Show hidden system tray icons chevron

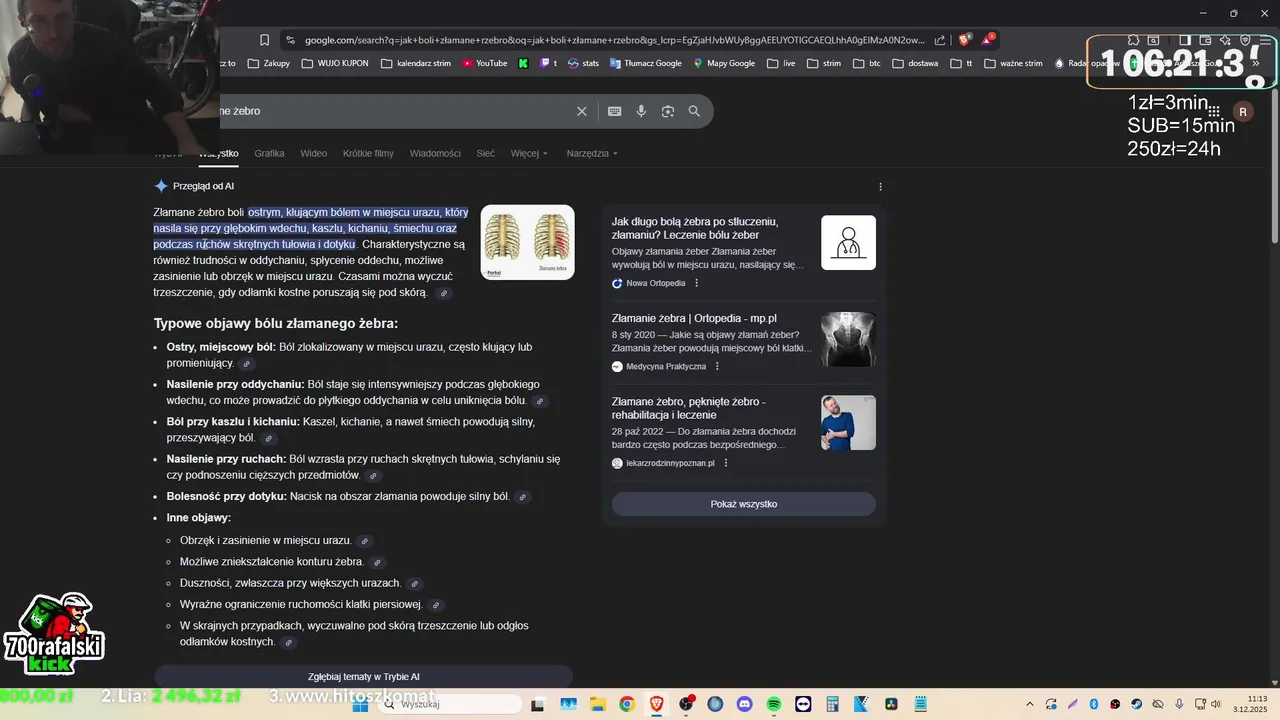point(1032,704)
